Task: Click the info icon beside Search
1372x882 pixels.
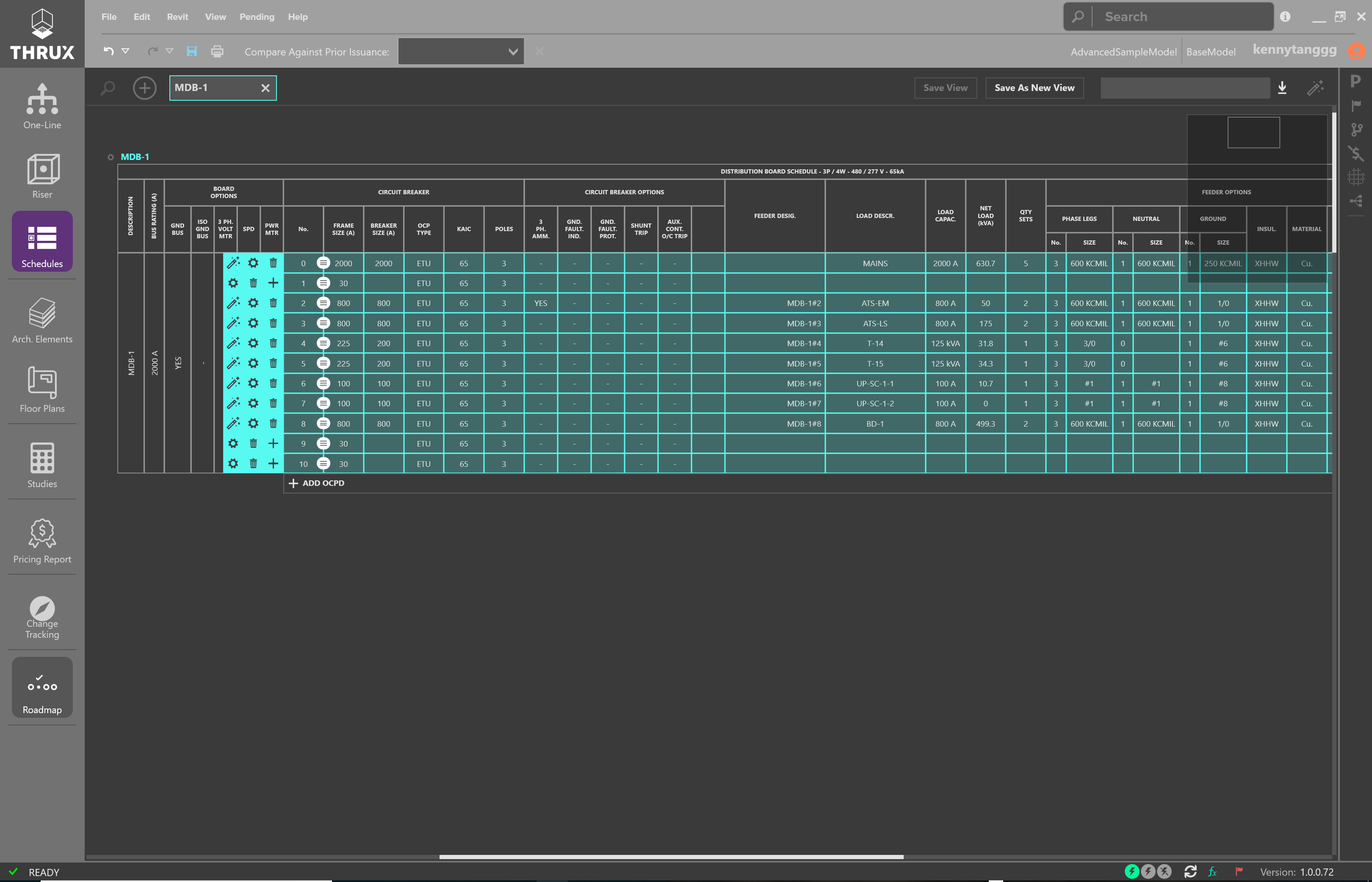Action: point(1285,17)
